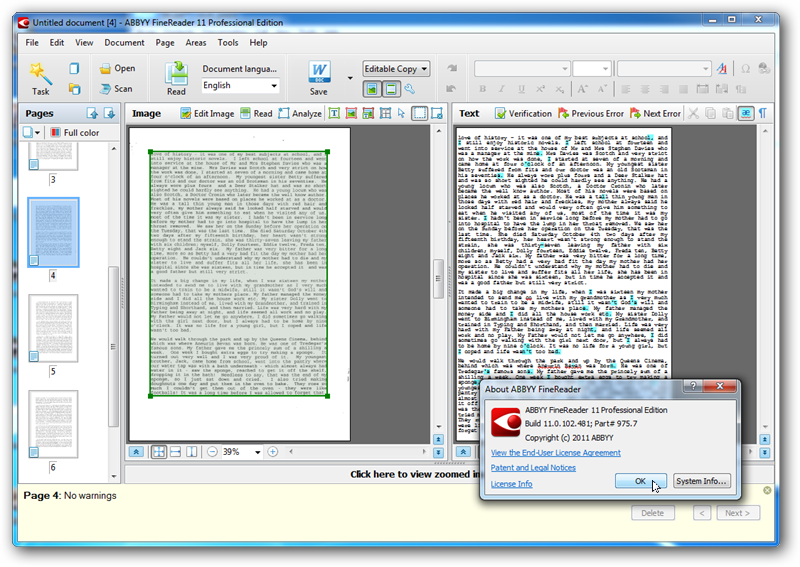Close the yellow warnings pane round x icon
Image resolution: width=800 pixels, height=567 pixels.
click(767, 490)
